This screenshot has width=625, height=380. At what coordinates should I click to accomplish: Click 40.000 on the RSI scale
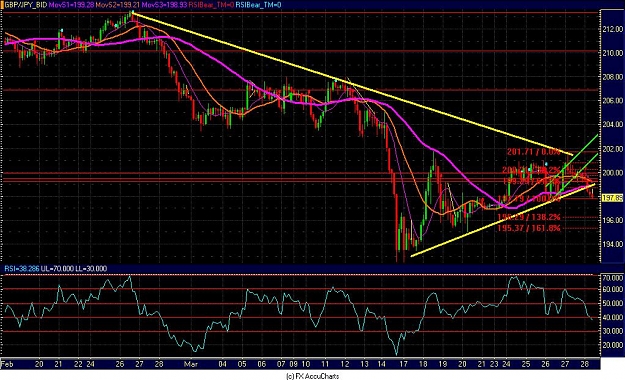coord(613,317)
